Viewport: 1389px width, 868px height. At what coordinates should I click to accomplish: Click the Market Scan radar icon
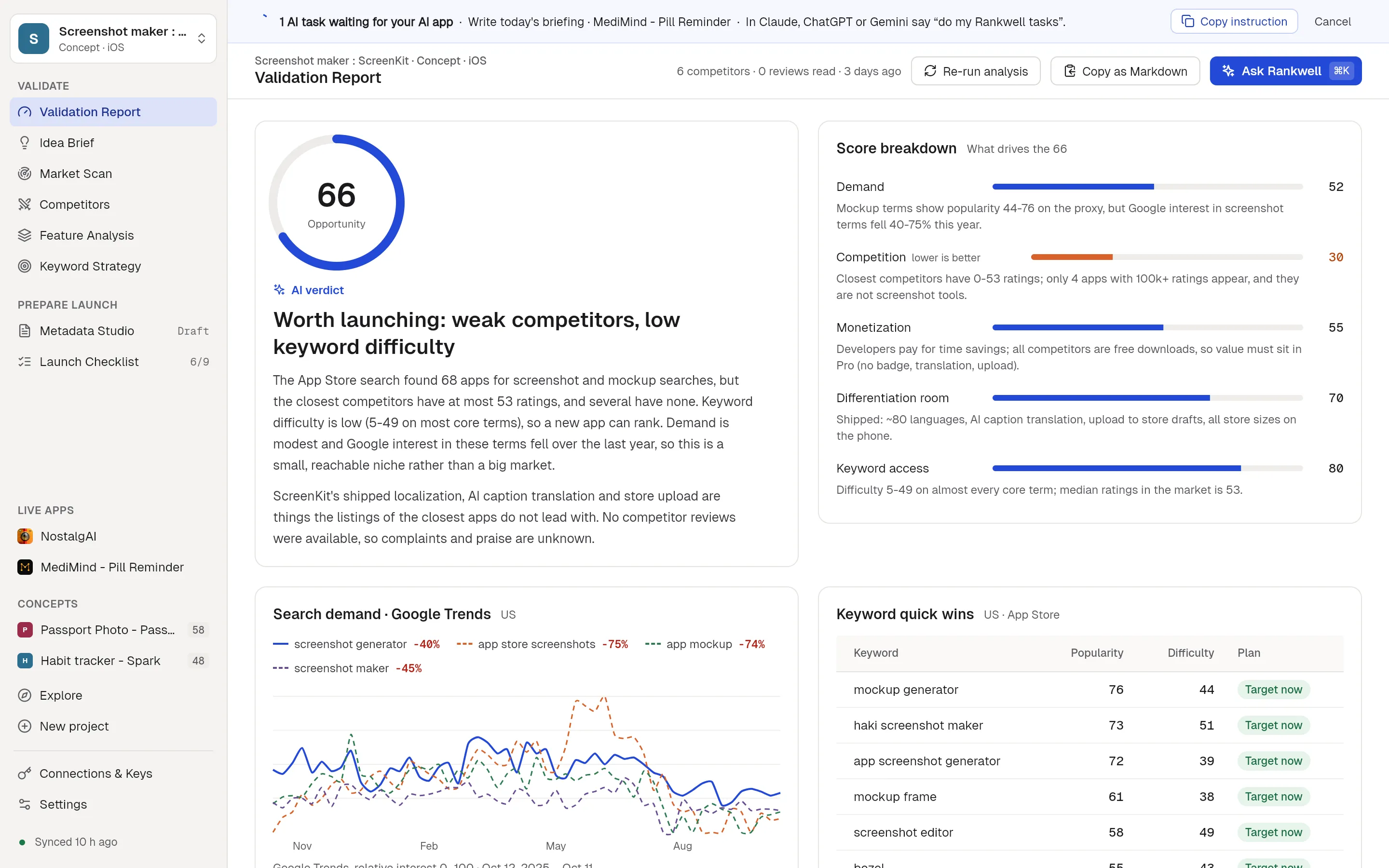point(25,174)
